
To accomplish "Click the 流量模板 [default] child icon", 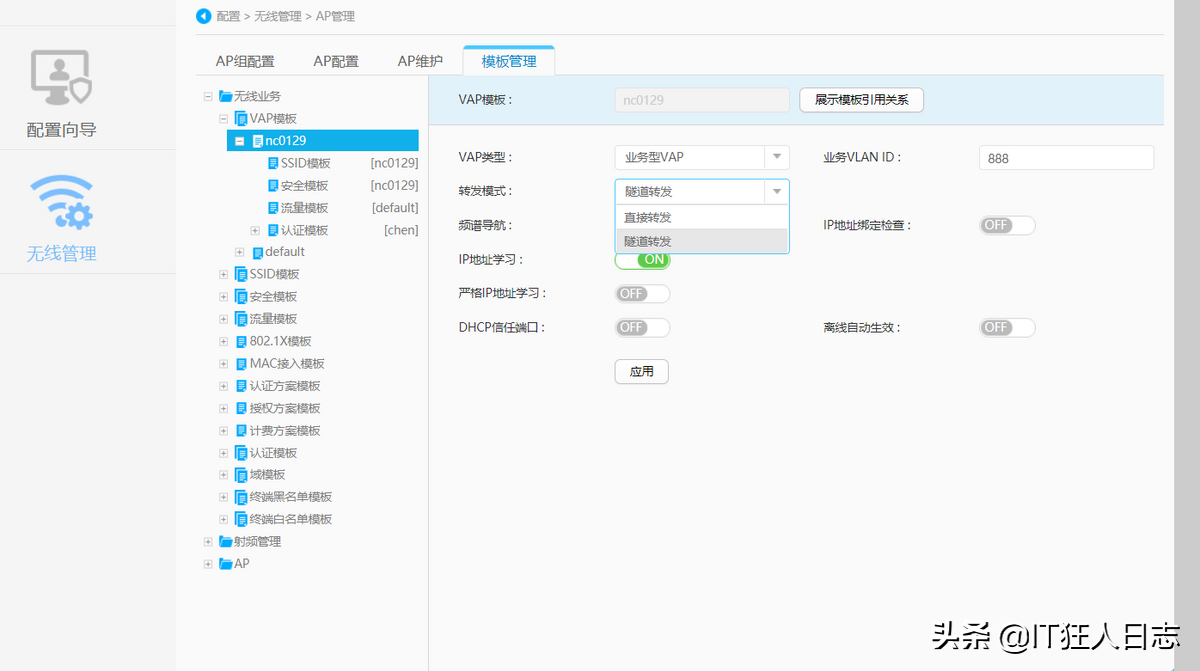I will coord(273,208).
